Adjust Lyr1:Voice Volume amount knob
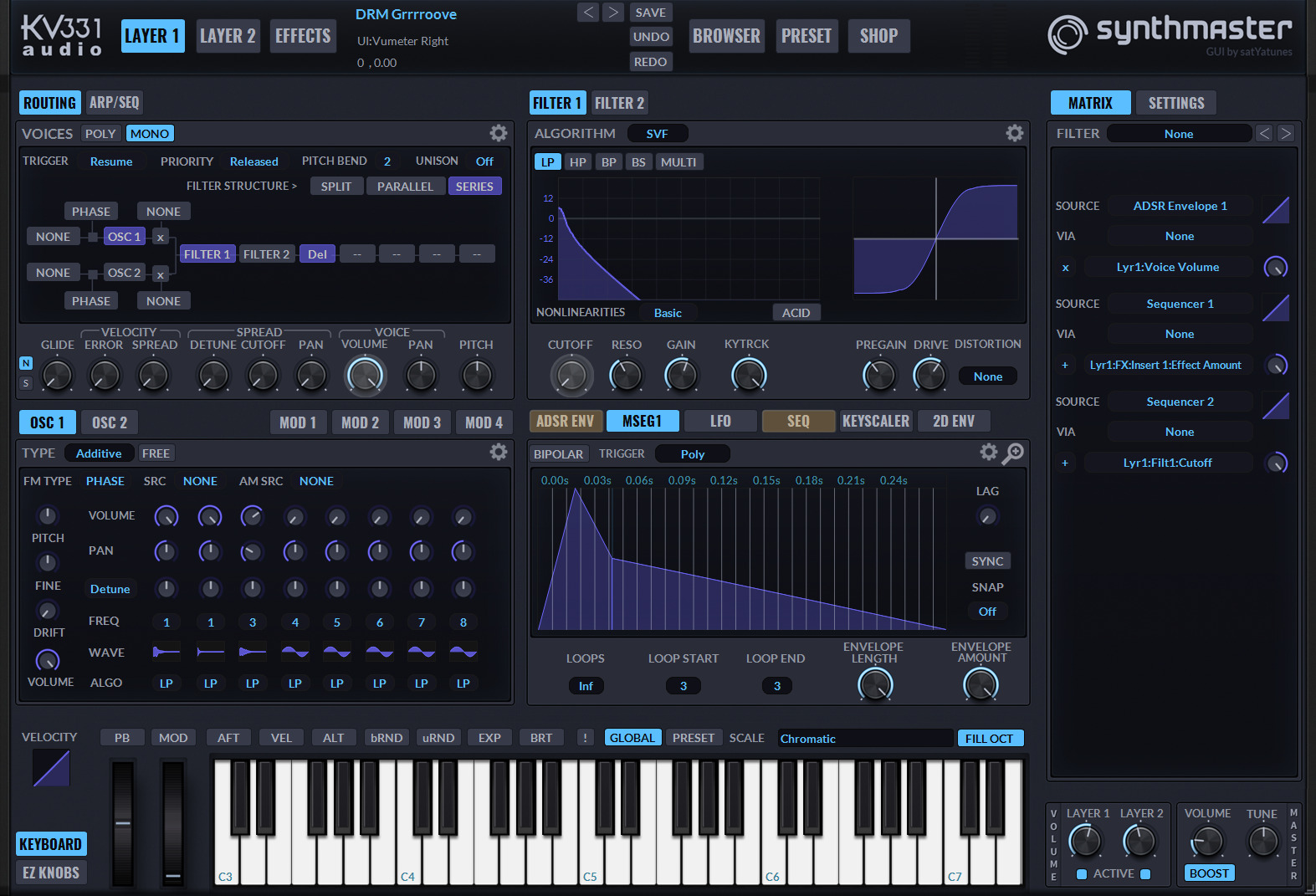Viewport: 1316px width, 896px height. (x=1276, y=268)
